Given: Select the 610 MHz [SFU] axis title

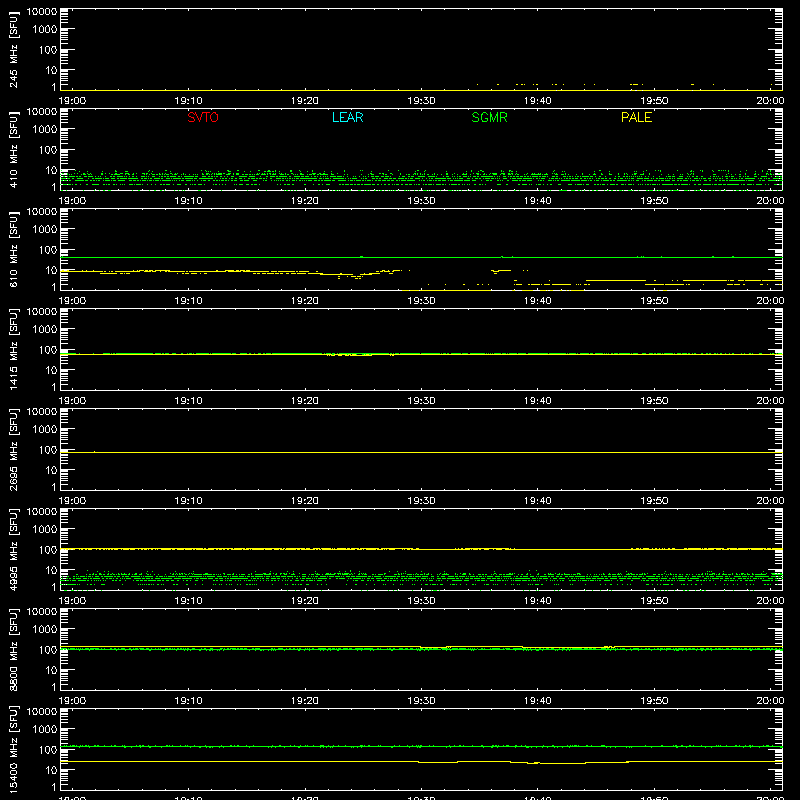Looking at the screenshot, I should pyautogui.click(x=13, y=249).
